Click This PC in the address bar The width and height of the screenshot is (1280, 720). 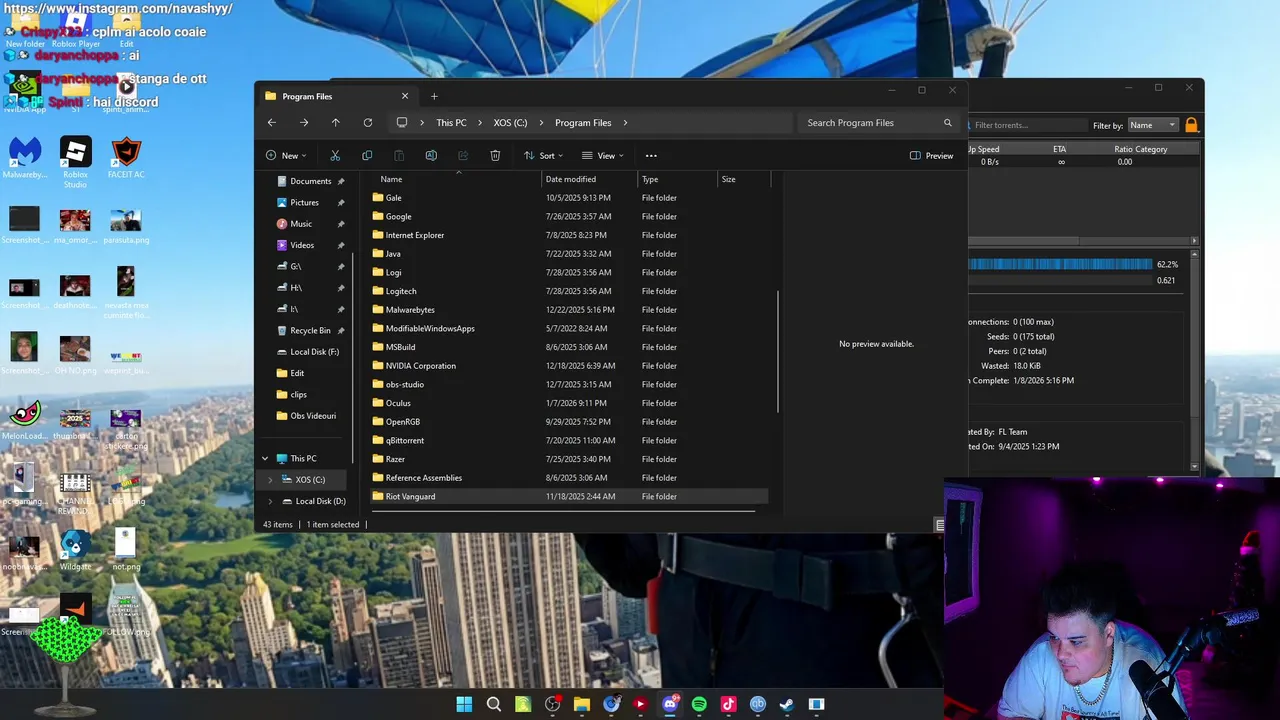(451, 123)
